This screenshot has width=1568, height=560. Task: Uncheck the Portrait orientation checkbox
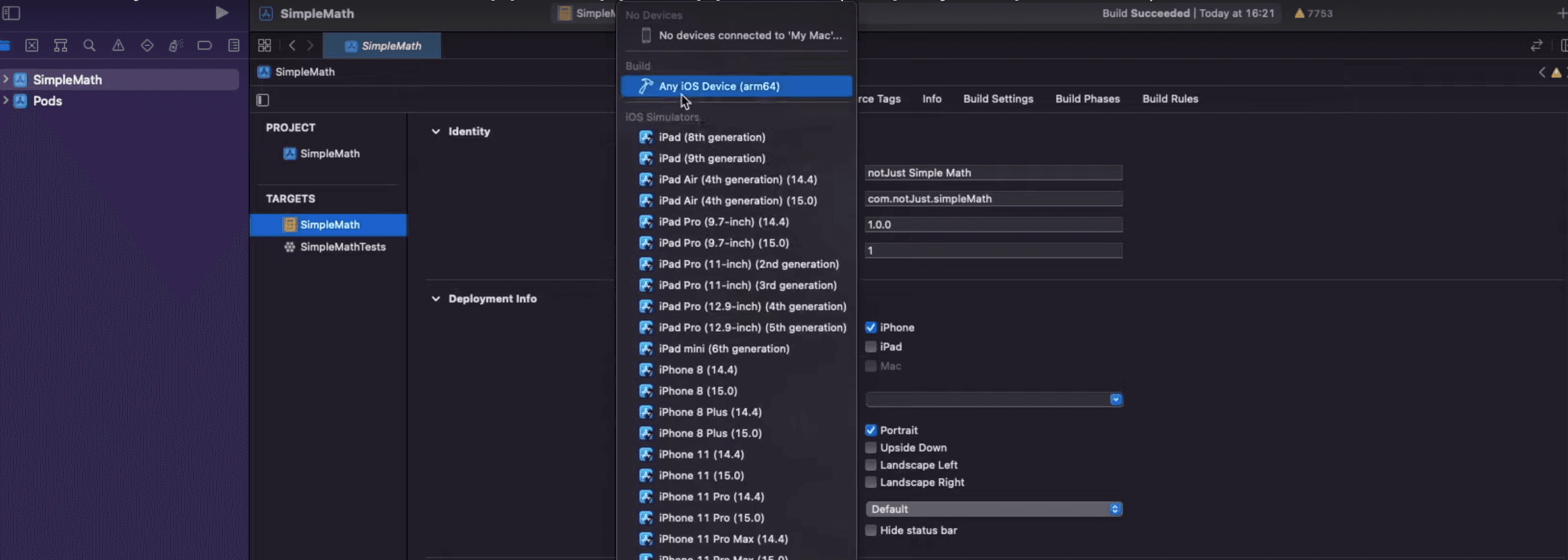871,430
